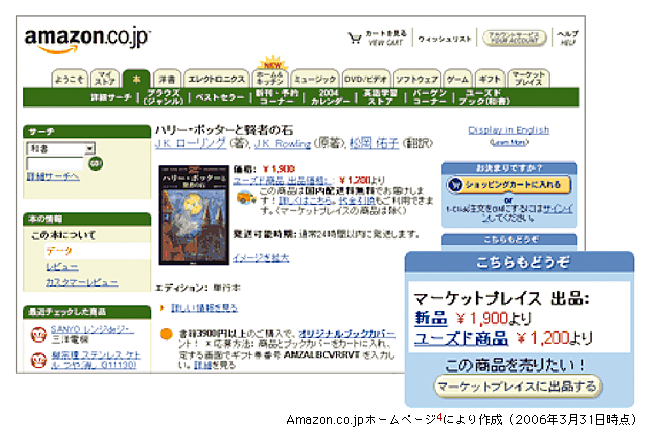Open the ユーズド商品 出品価格 link

tap(283, 180)
